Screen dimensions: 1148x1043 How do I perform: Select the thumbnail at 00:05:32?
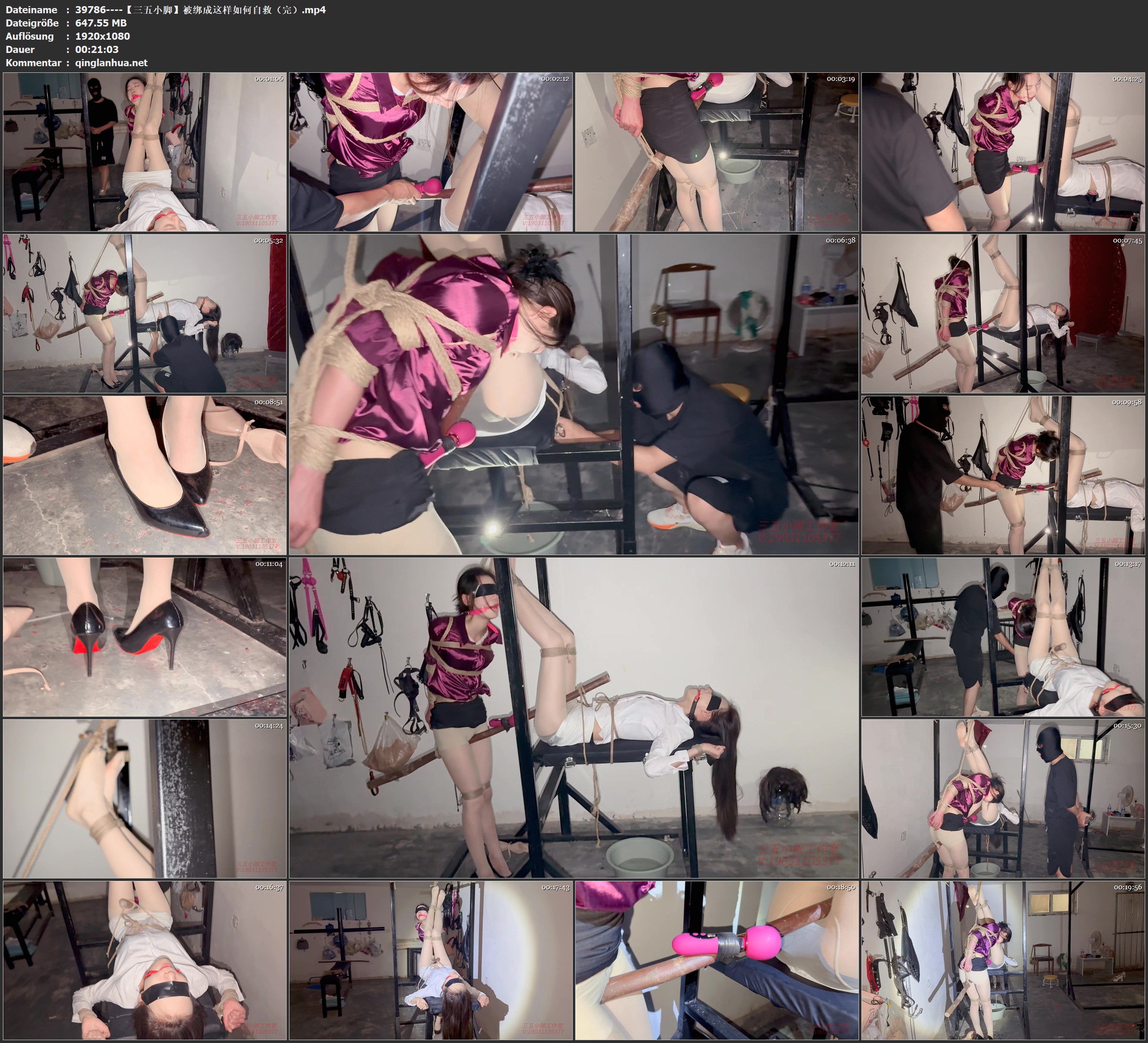pos(145,313)
